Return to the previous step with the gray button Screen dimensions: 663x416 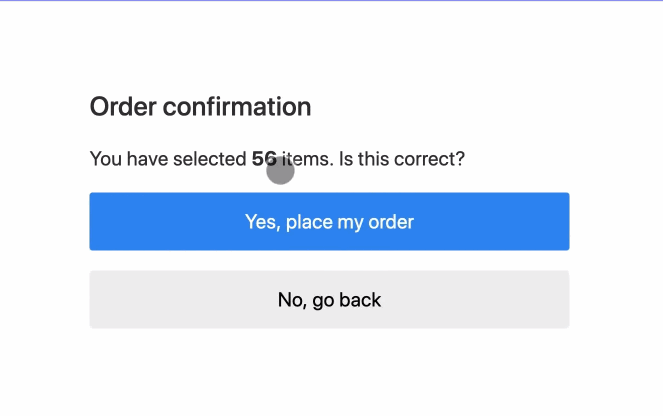329,299
